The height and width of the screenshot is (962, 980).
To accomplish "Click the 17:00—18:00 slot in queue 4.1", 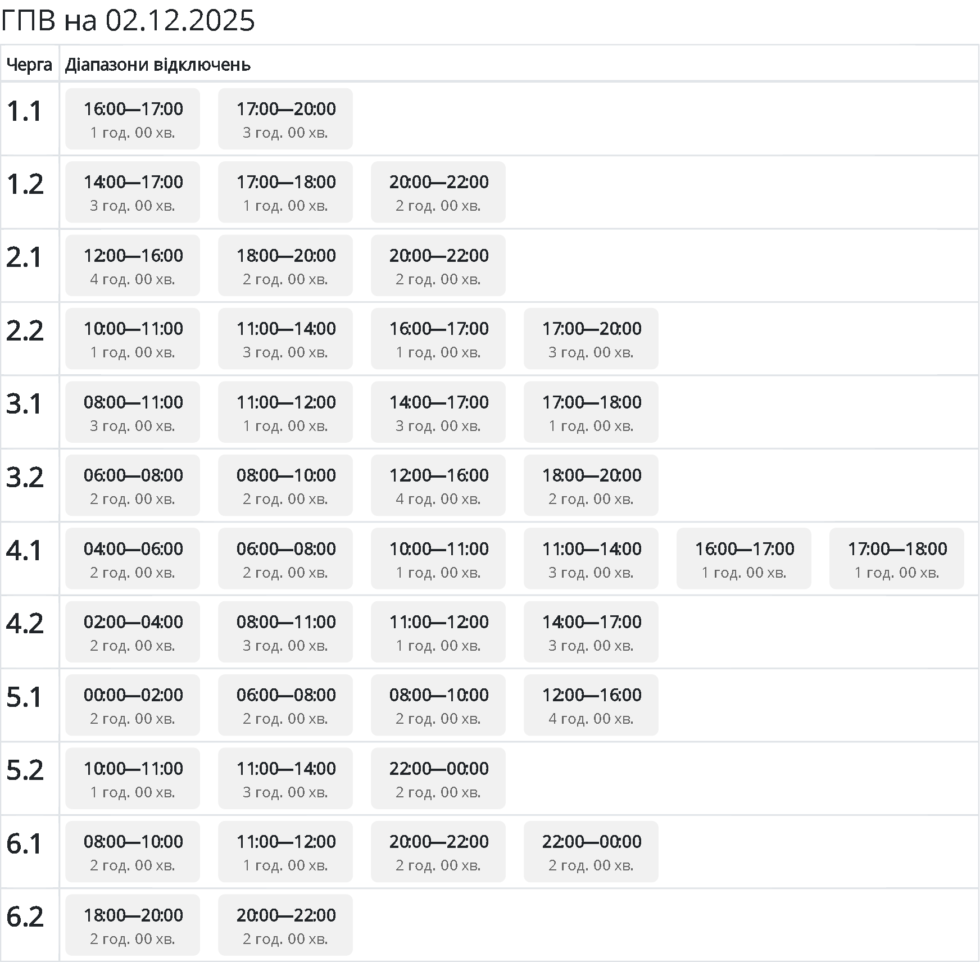I will (x=896, y=558).
